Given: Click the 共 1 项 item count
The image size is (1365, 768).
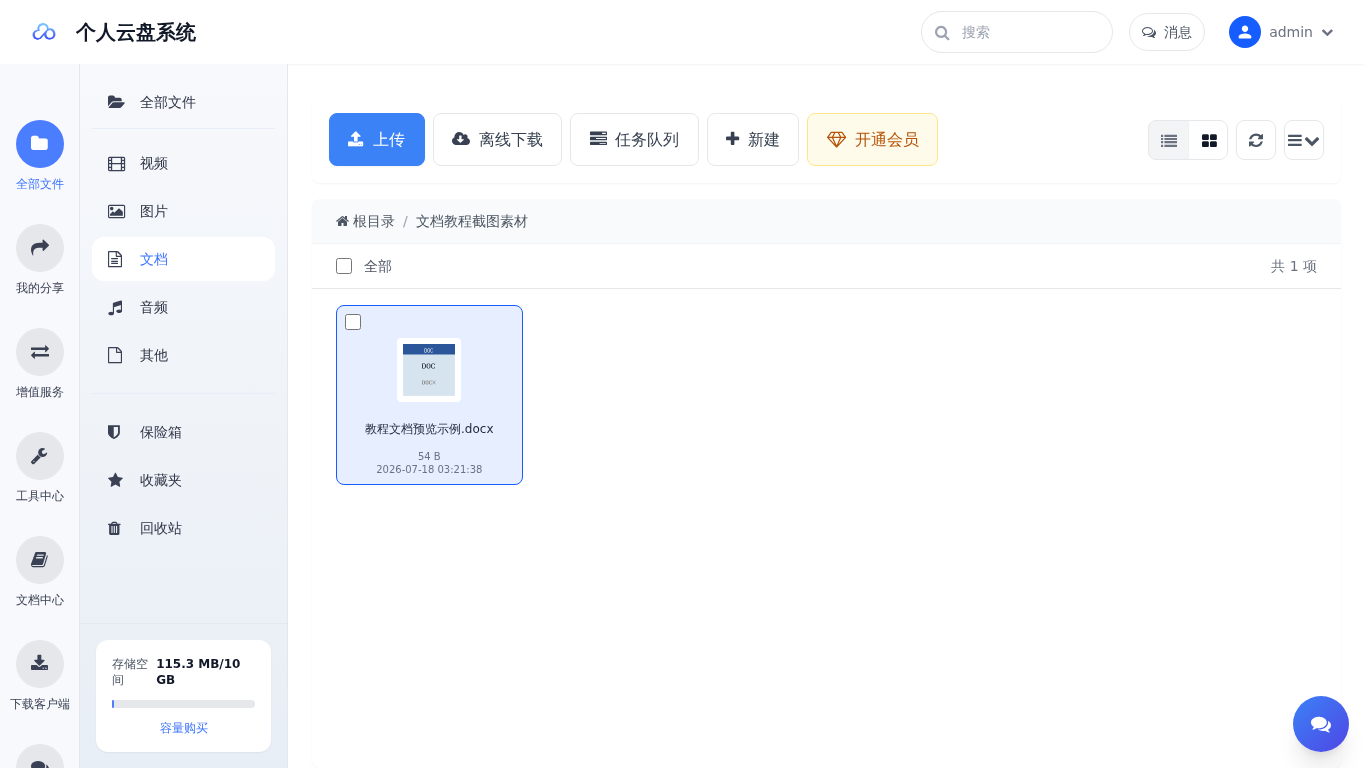Looking at the screenshot, I should coord(1294,266).
